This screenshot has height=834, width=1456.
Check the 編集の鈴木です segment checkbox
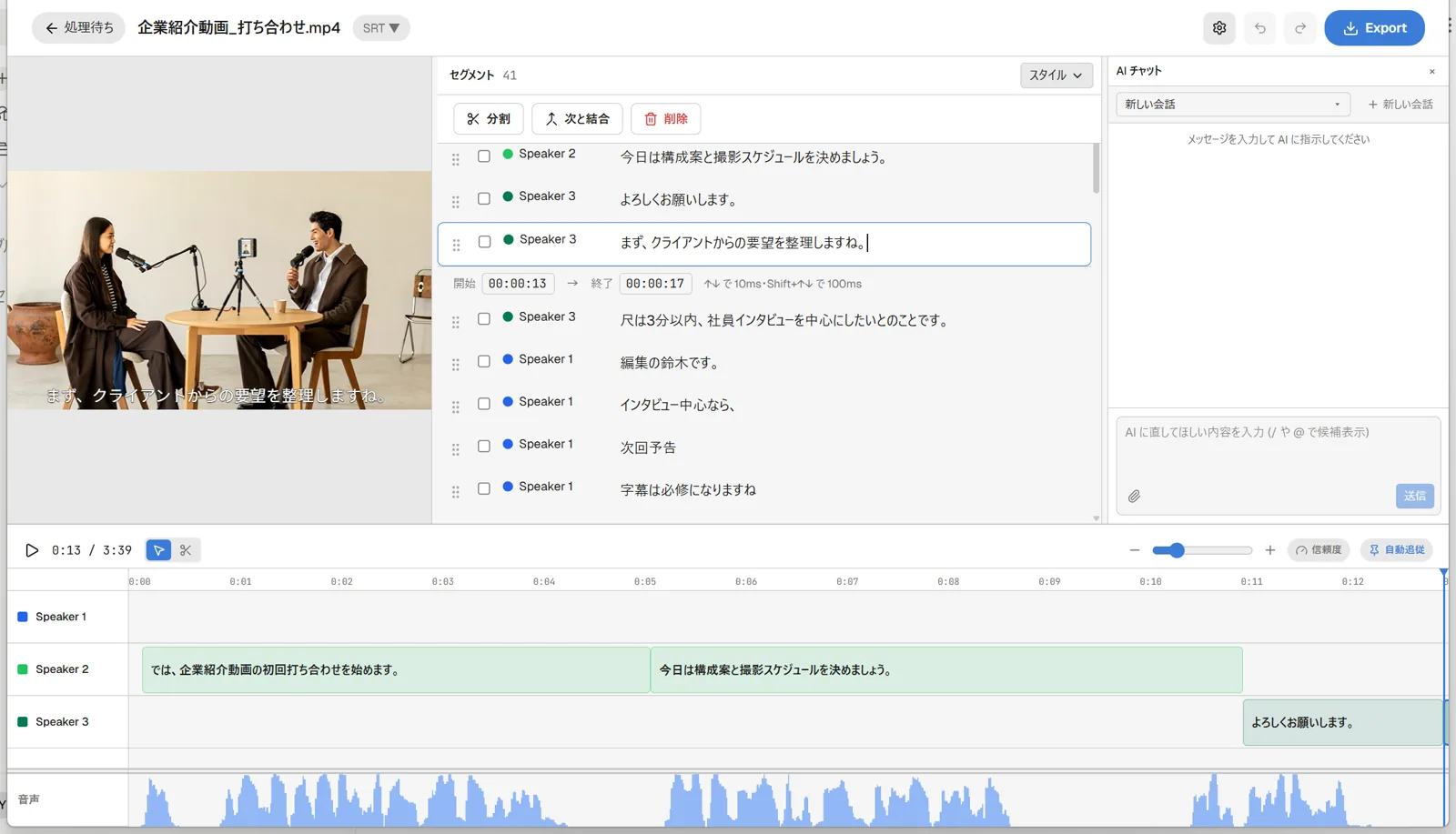(484, 361)
